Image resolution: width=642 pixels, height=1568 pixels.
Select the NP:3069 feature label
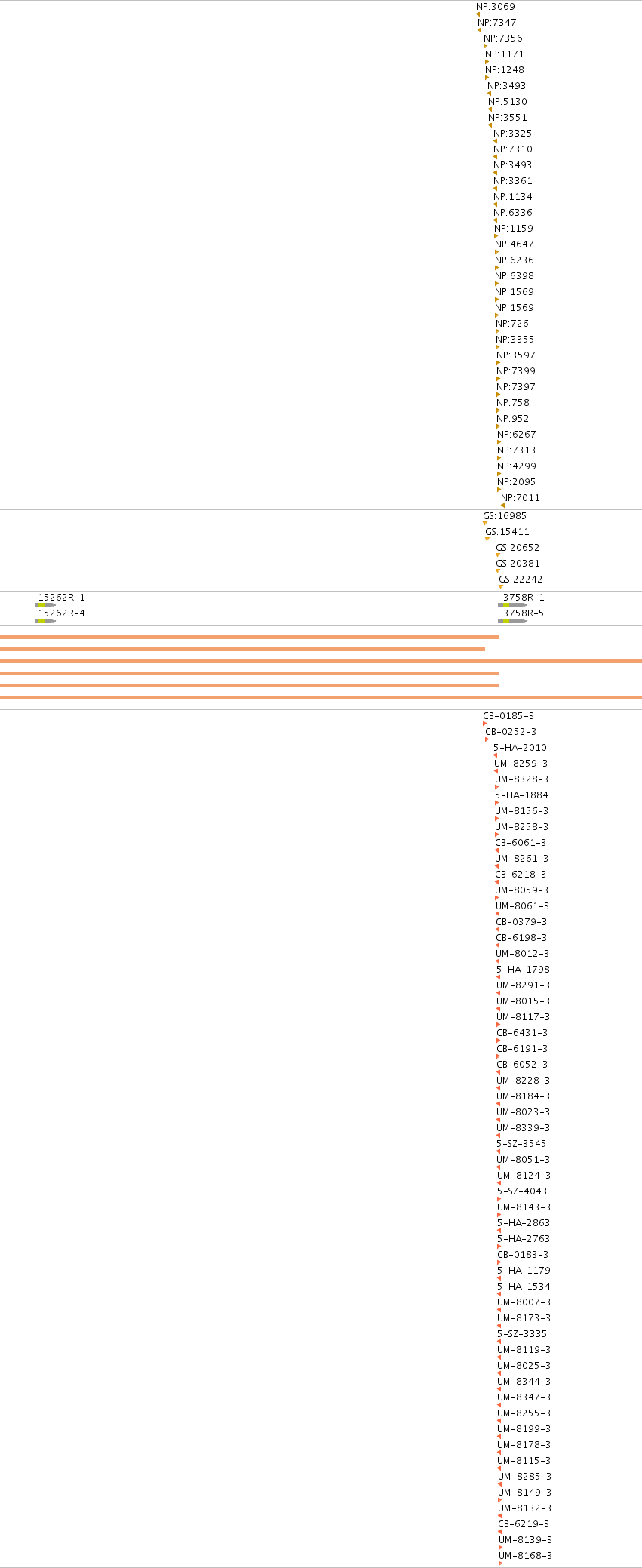point(496,7)
